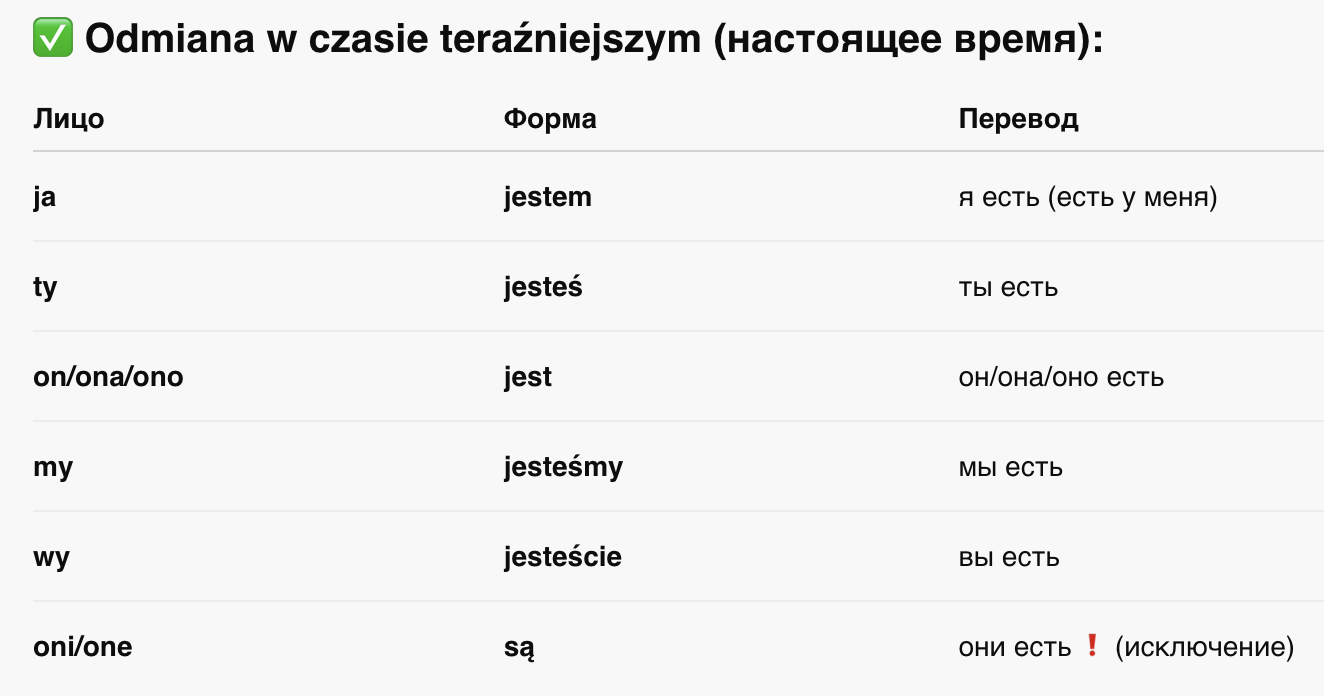Click the 'Лицо' column header
Viewport: 1324px width, 696px height.
(x=69, y=119)
